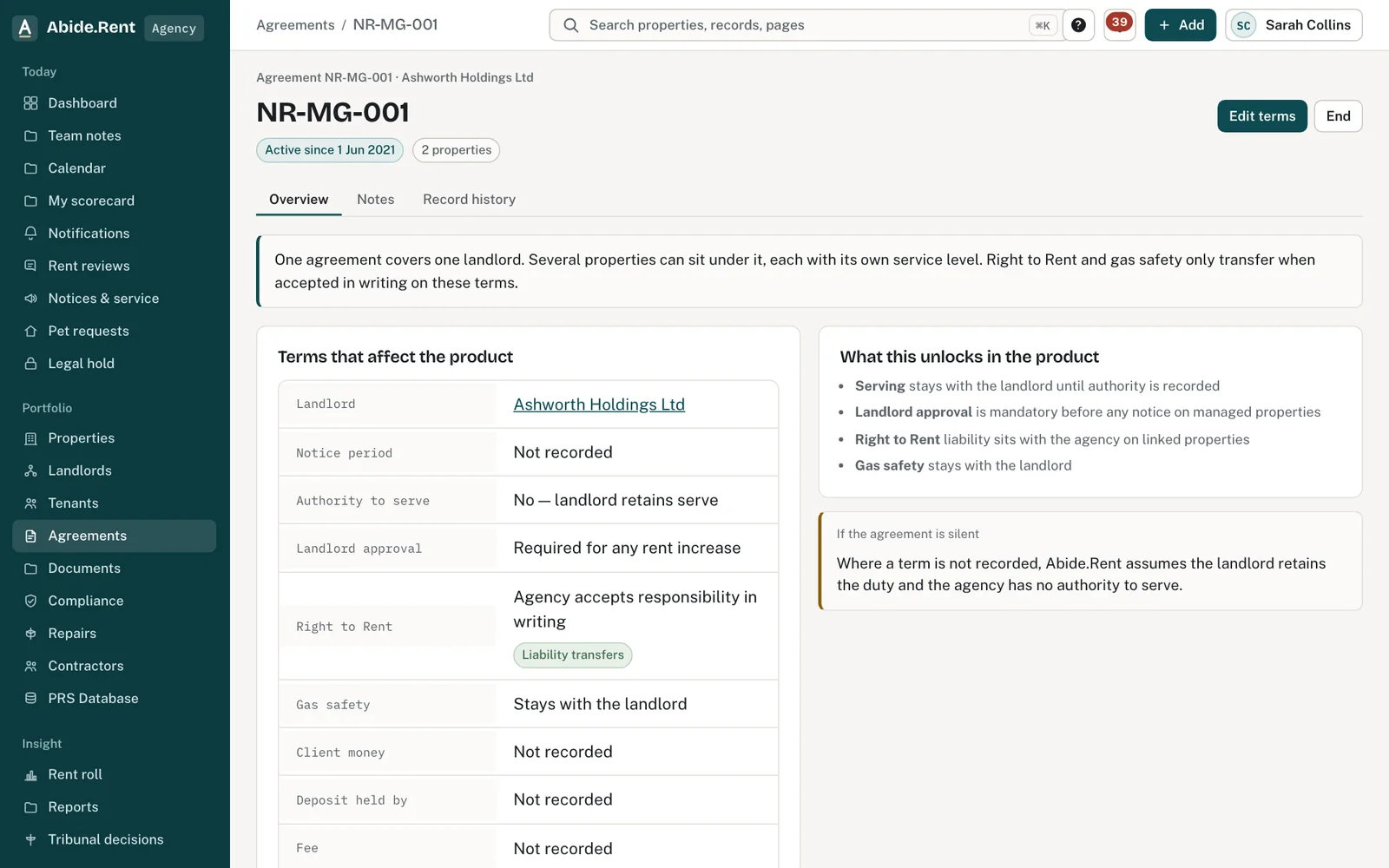Viewport: 1389px width, 868px height.
Task: Click the Notices & service megaphone icon
Action: 30,299
